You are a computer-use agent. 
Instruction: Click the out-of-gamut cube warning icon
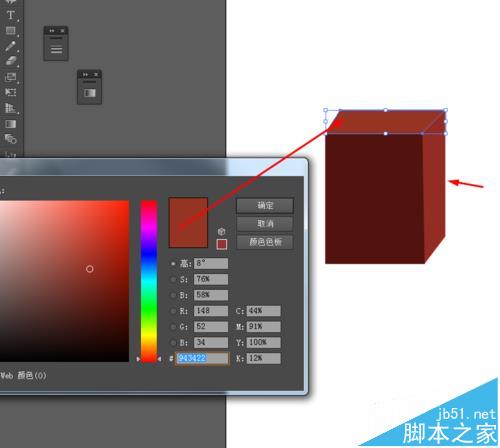coord(221,231)
